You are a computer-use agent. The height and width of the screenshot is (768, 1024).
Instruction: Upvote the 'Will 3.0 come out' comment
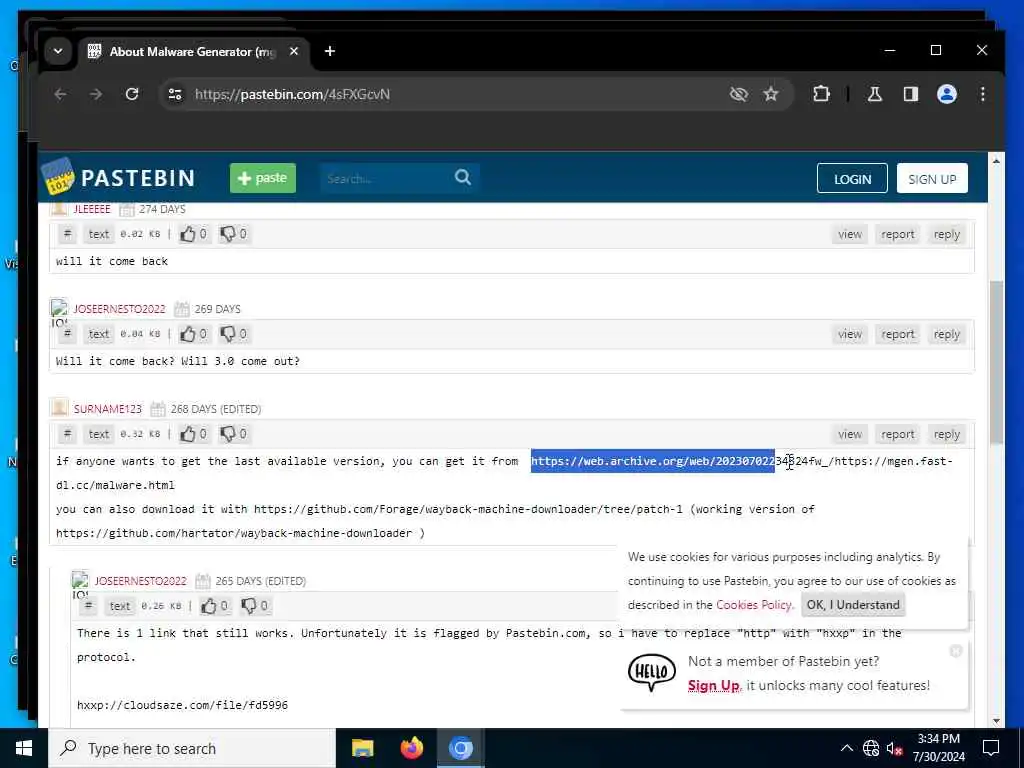coord(193,334)
